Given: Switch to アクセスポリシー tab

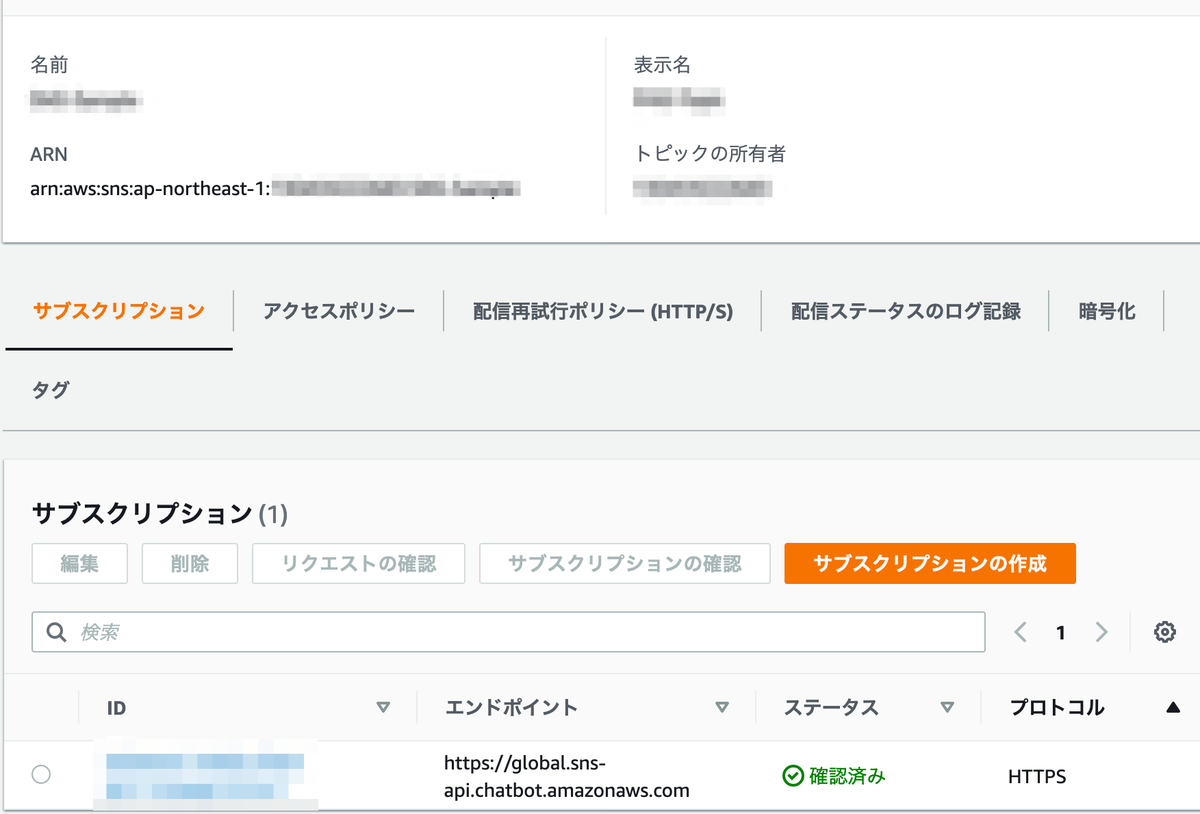Looking at the screenshot, I should (339, 311).
